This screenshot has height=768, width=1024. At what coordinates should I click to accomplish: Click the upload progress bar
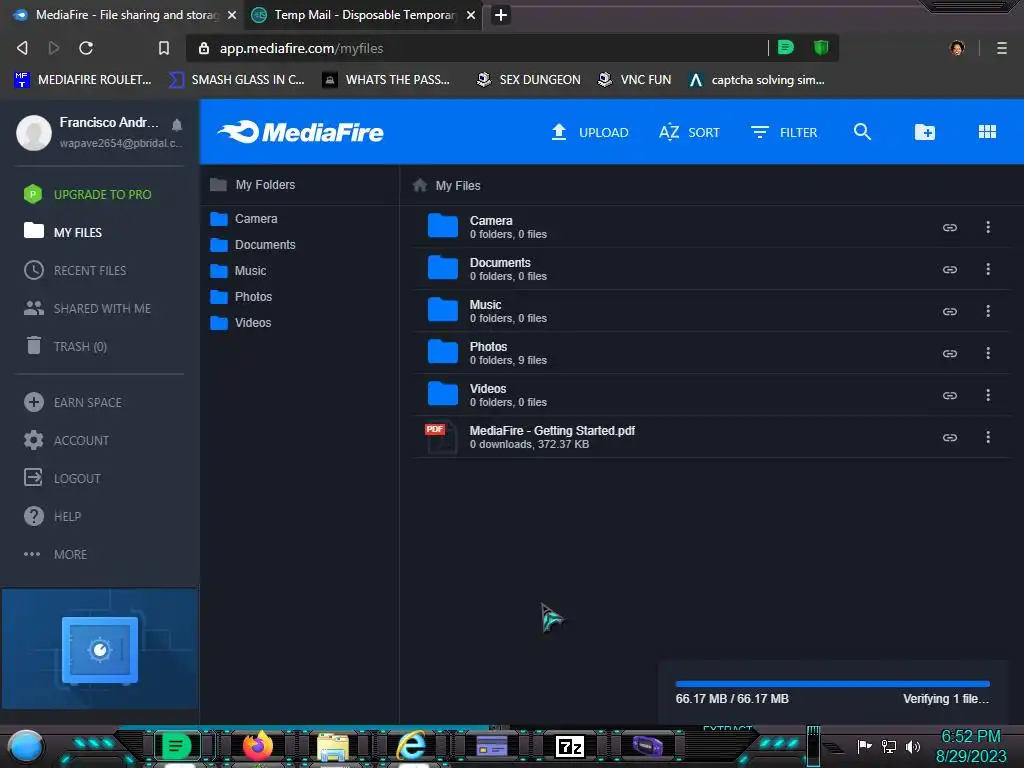pos(832,684)
